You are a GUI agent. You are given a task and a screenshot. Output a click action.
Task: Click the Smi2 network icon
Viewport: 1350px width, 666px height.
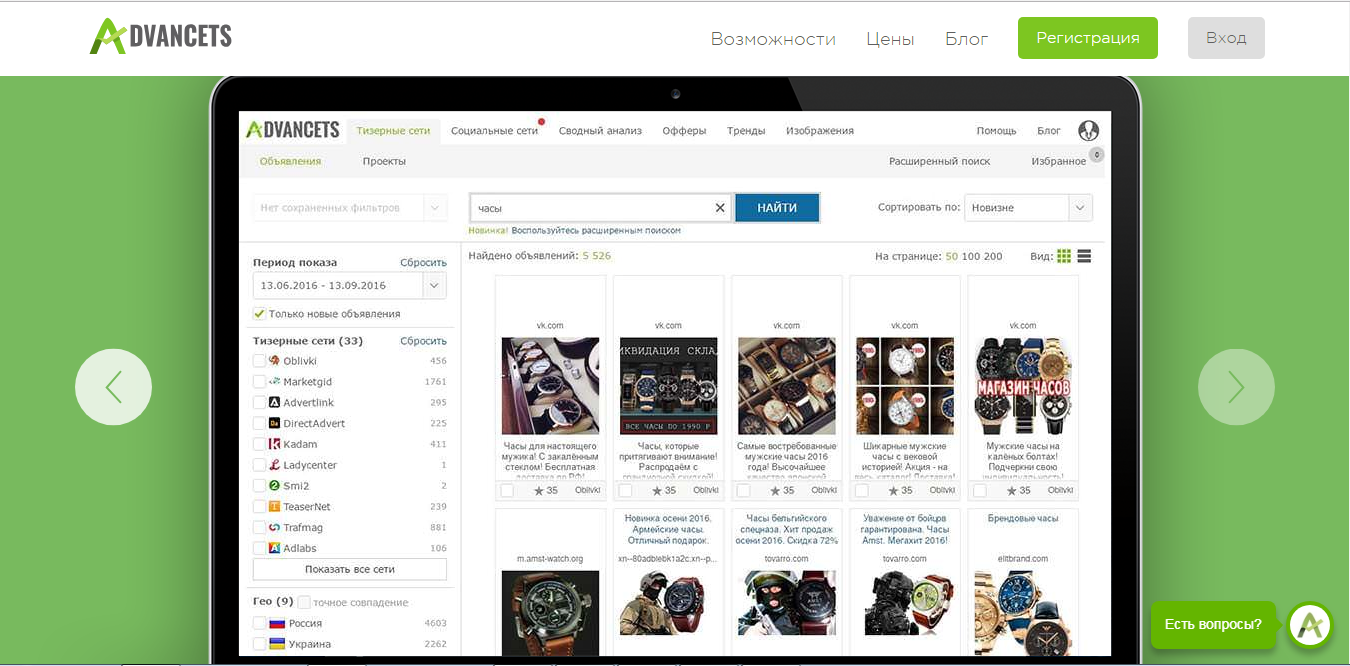click(274, 486)
